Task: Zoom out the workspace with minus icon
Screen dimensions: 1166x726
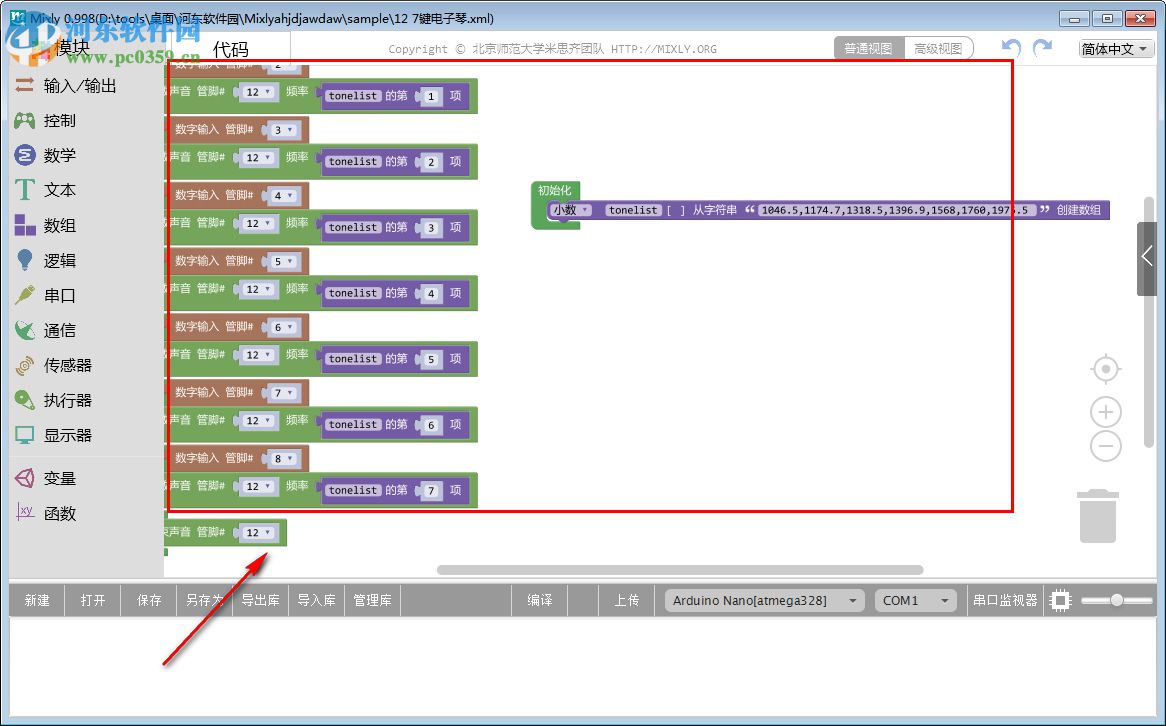Action: pyautogui.click(x=1106, y=446)
